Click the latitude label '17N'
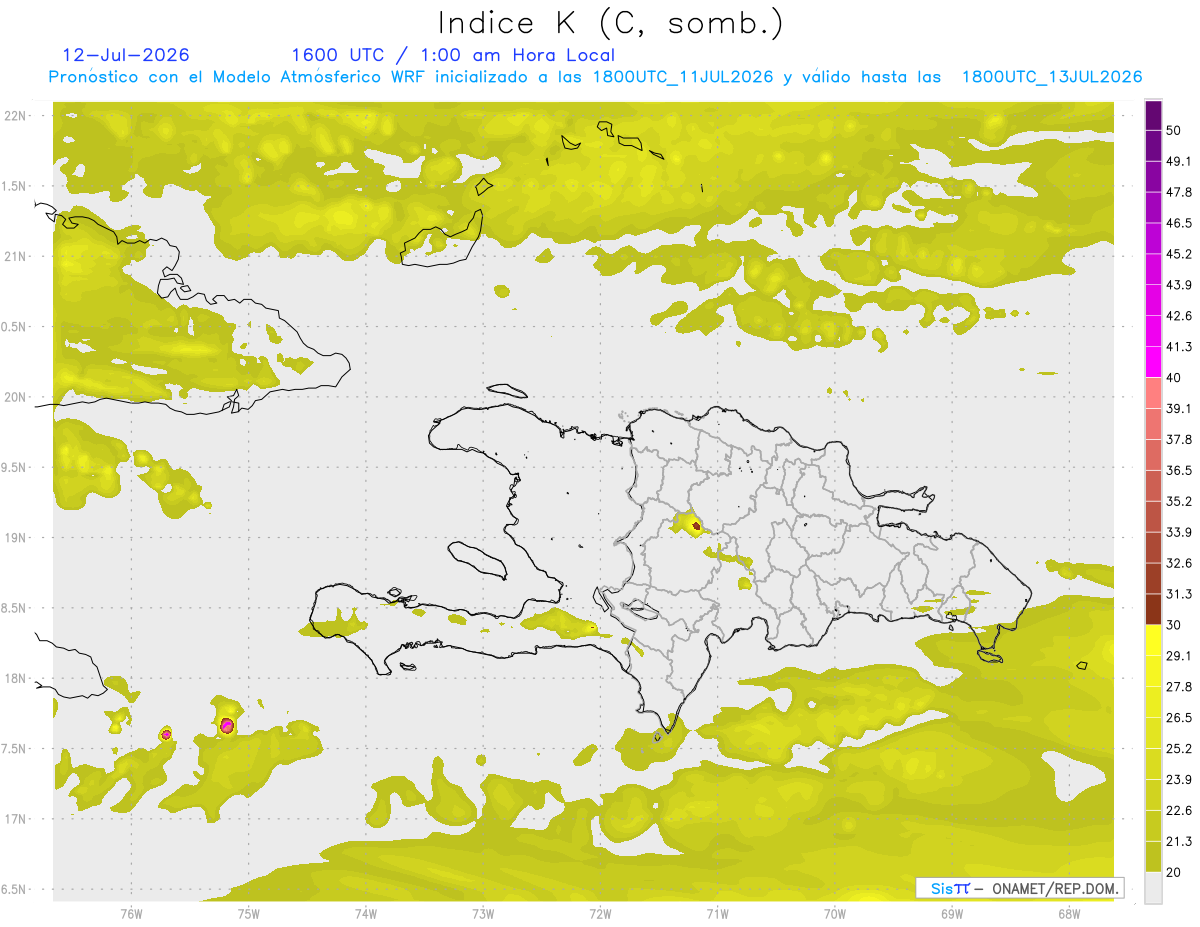The width and height of the screenshot is (1200, 927). click(x=16, y=819)
